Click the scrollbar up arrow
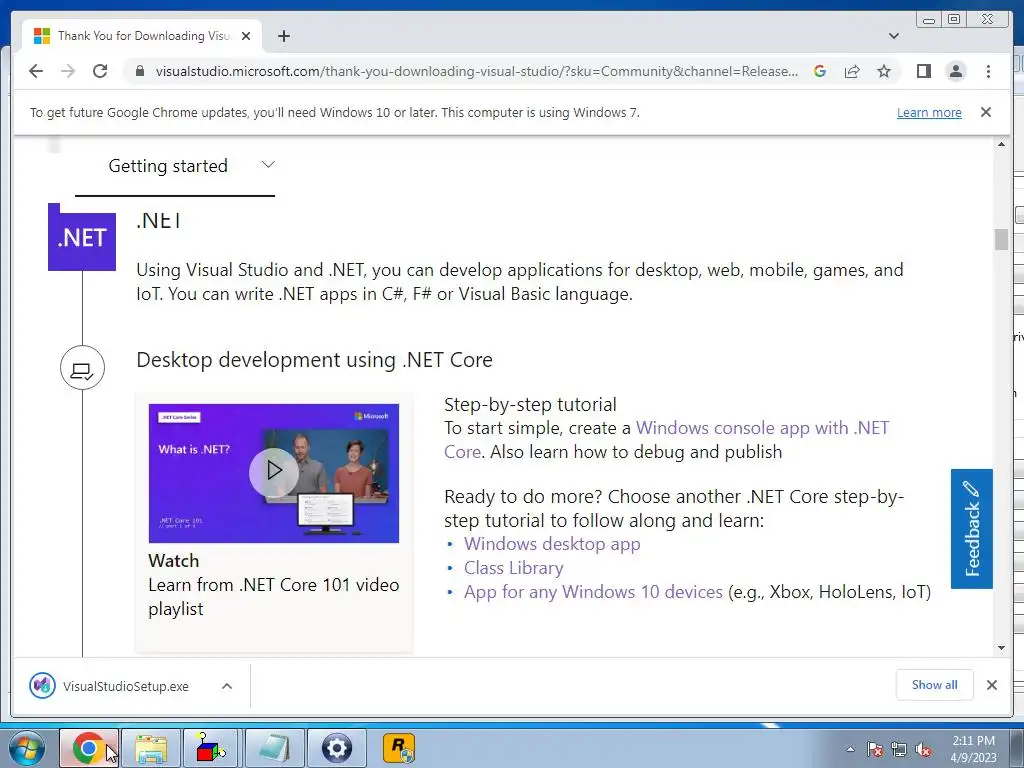Image resolution: width=1024 pixels, height=768 pixels. click(x=1001, y=144)
